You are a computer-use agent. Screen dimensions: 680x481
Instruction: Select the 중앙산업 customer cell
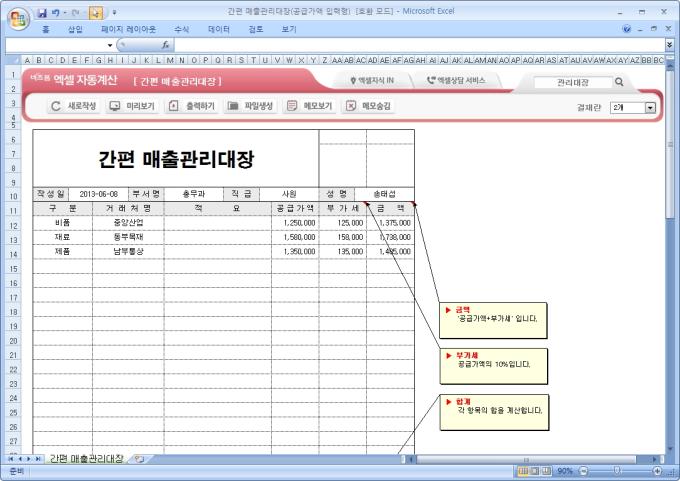tap(128, 223)
